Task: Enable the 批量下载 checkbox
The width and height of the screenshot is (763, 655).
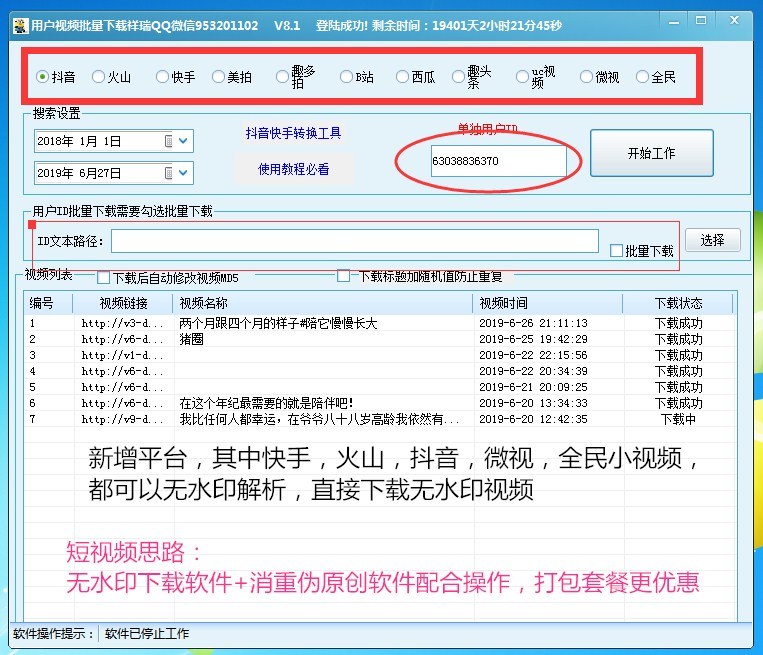Action: pos(616,251)
